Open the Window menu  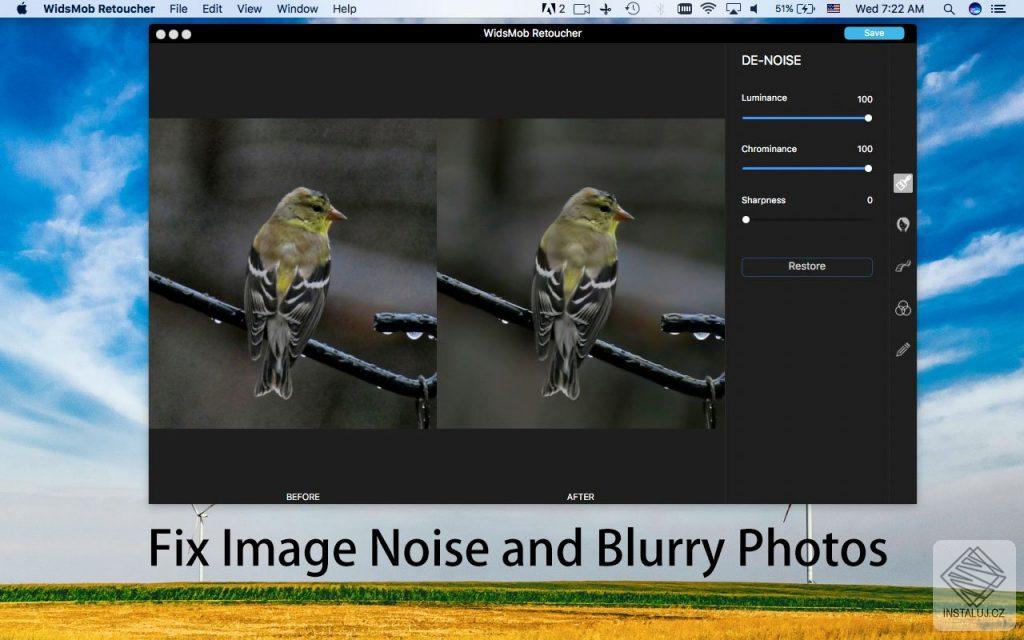[x=297, y=8]
